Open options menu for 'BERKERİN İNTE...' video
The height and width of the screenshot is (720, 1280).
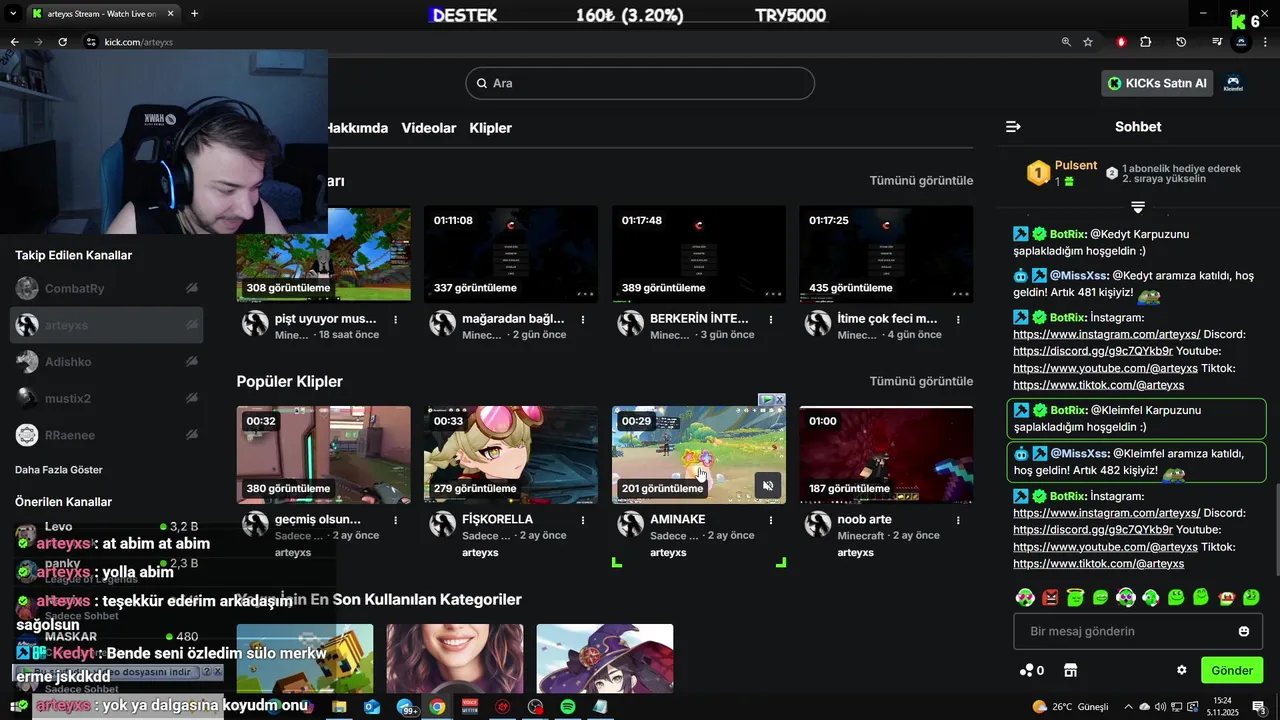click(x=771, y=320)
